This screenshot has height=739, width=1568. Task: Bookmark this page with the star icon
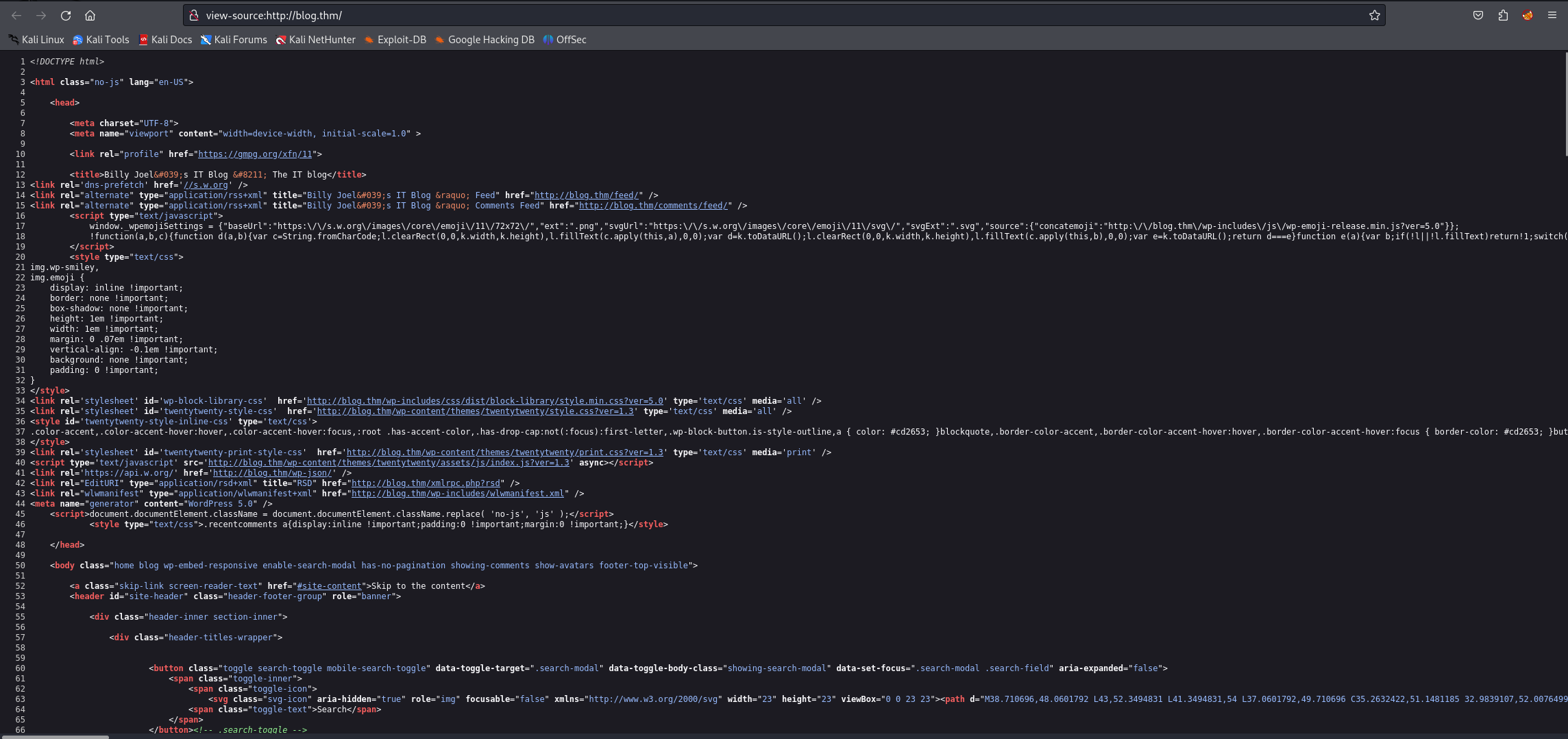coord(1374,15)
